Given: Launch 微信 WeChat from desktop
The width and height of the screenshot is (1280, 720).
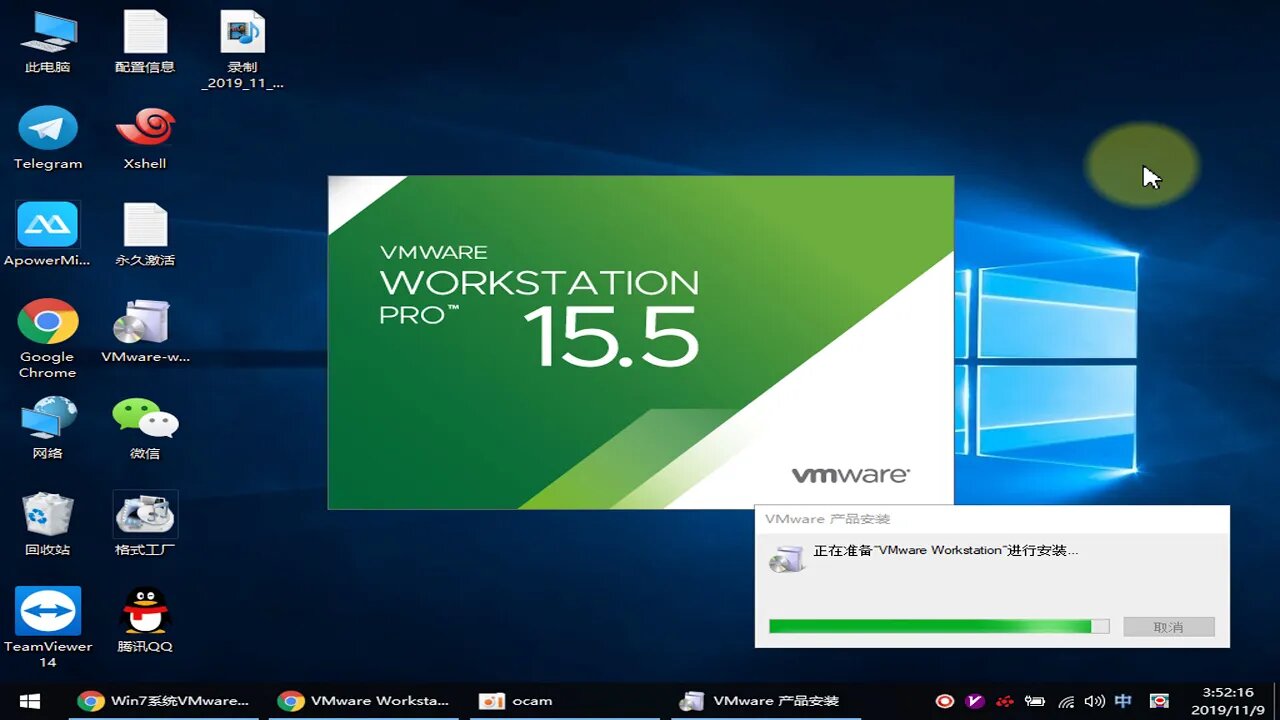Looking at the screenshot, I should (x=145, y=427).
